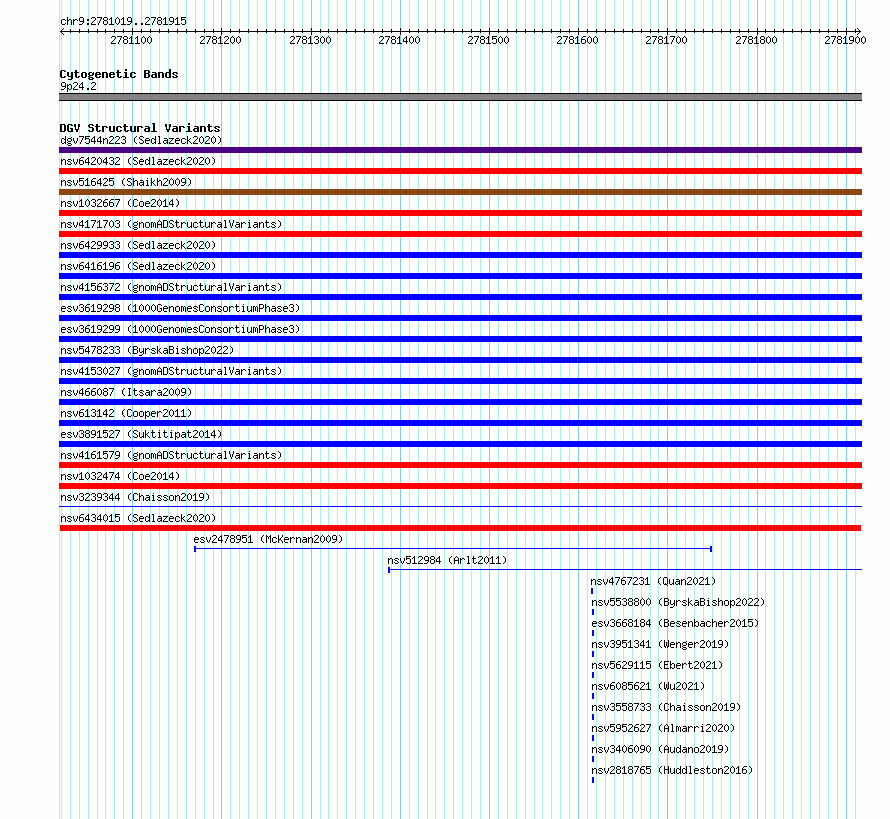Select esv3619298 (1000GenomesConsortiumPhase3) label

click(180, 308)
